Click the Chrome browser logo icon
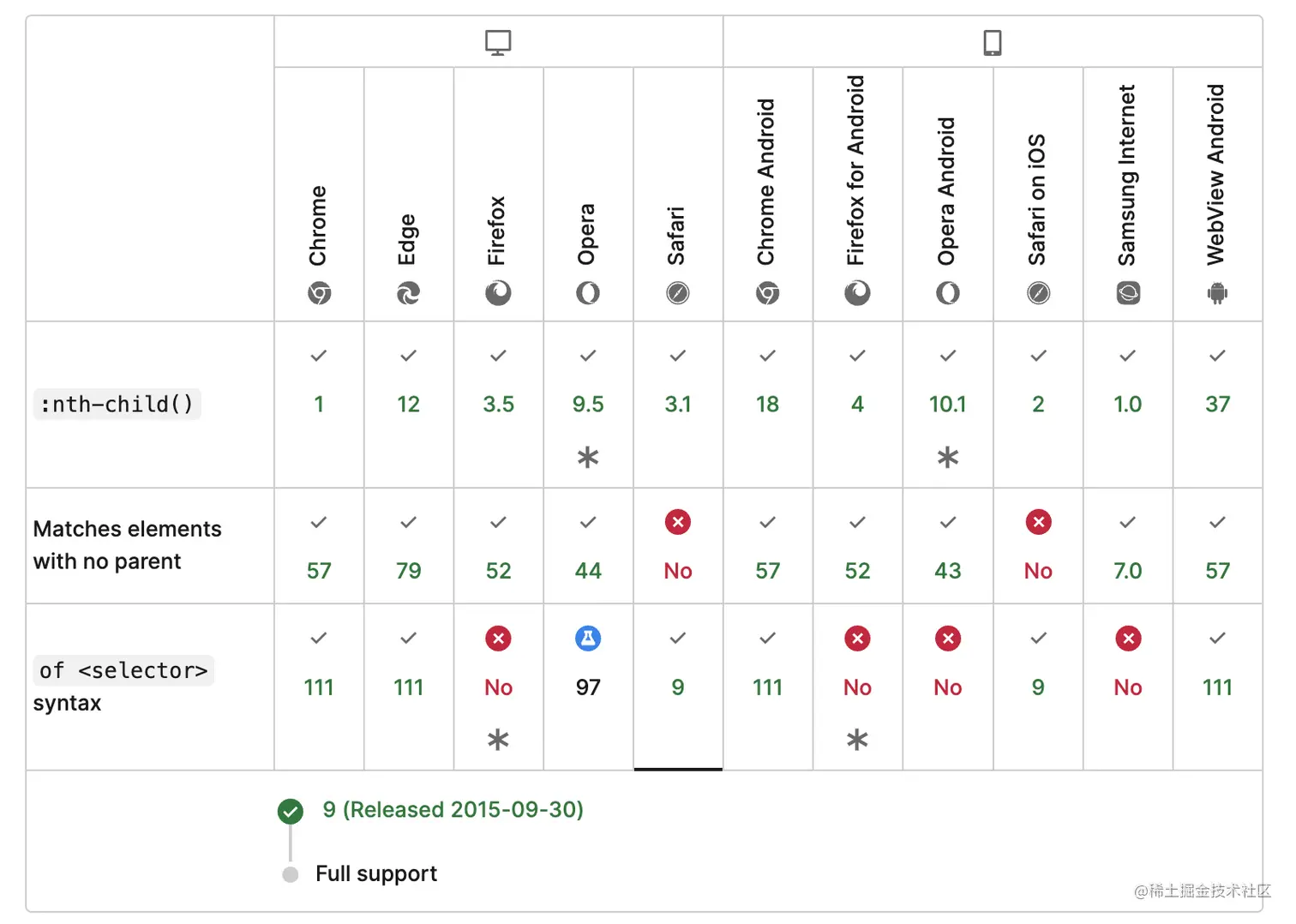Image resolution: width=1296 pixels, height=924 pixels. point(319,294)
